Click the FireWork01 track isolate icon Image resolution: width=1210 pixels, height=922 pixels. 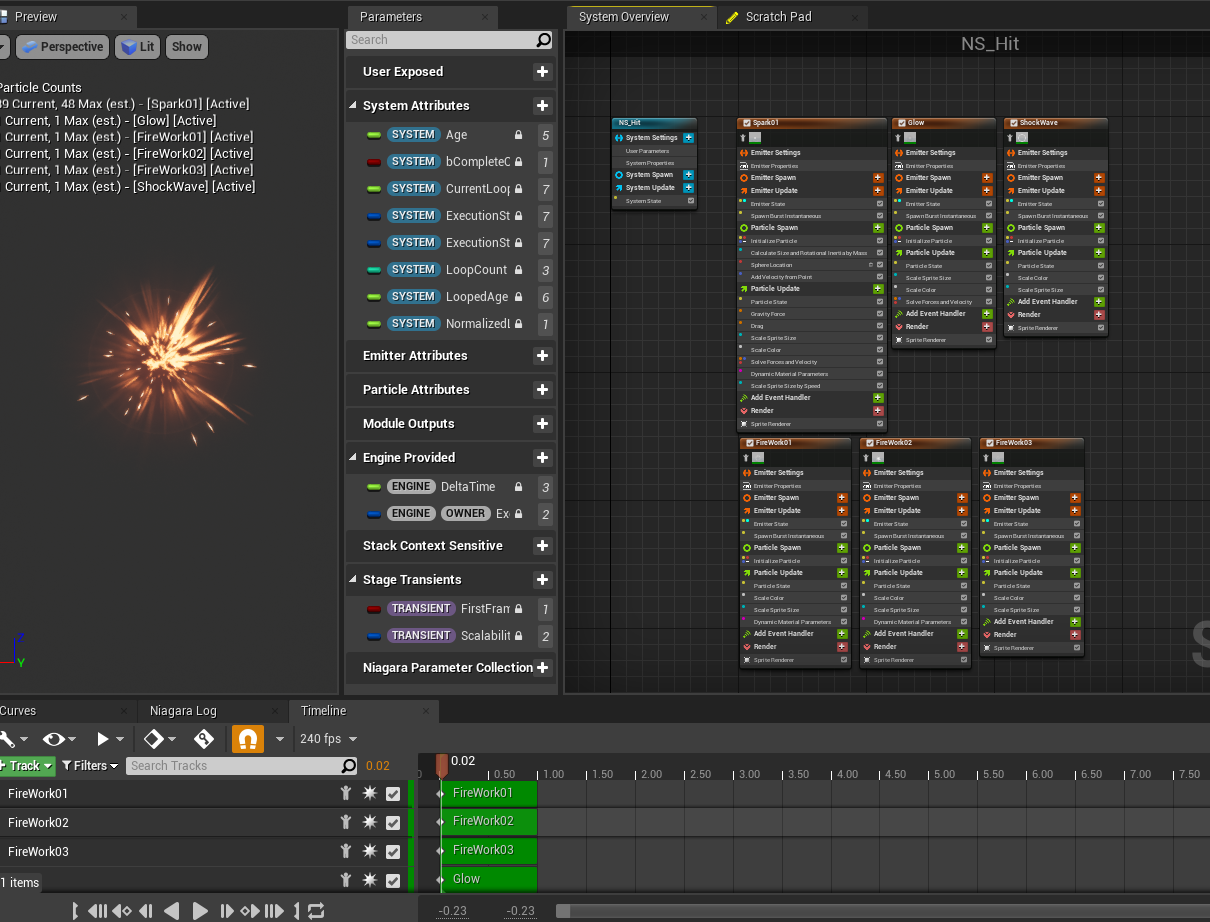tap(345, 793)
